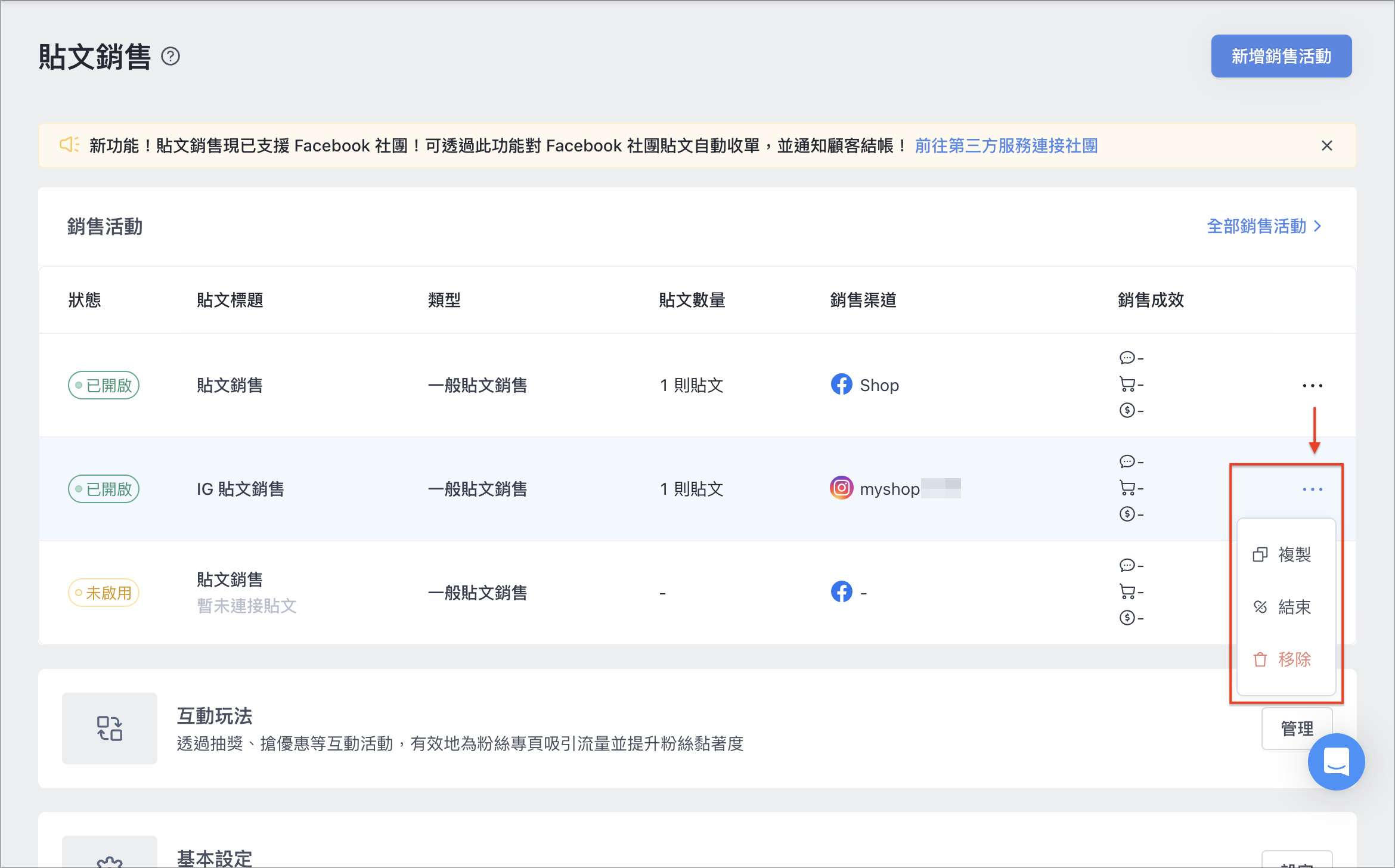Click dollar revenue icon in Shop row
Viewport: 1395px width, 868px height.
click(x=1127, y=411)
